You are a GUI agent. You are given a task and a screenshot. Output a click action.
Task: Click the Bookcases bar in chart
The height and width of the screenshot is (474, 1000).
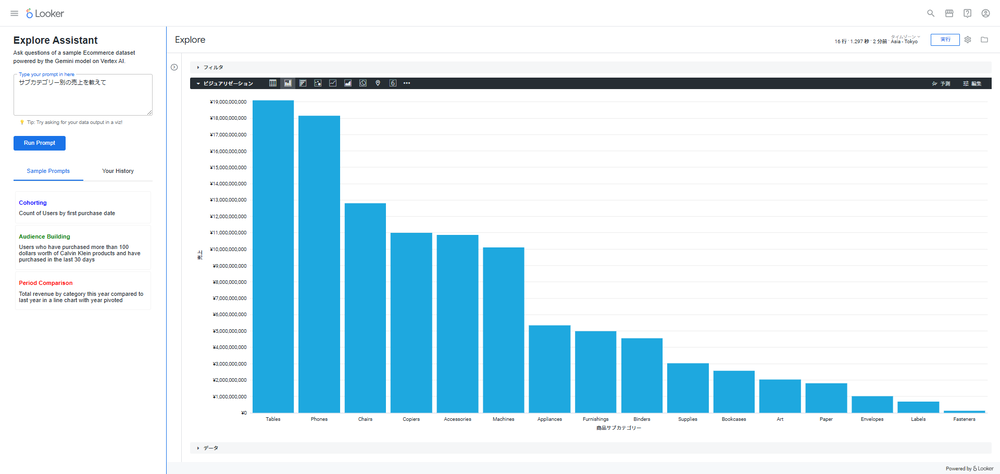click(x=734, y=392)
